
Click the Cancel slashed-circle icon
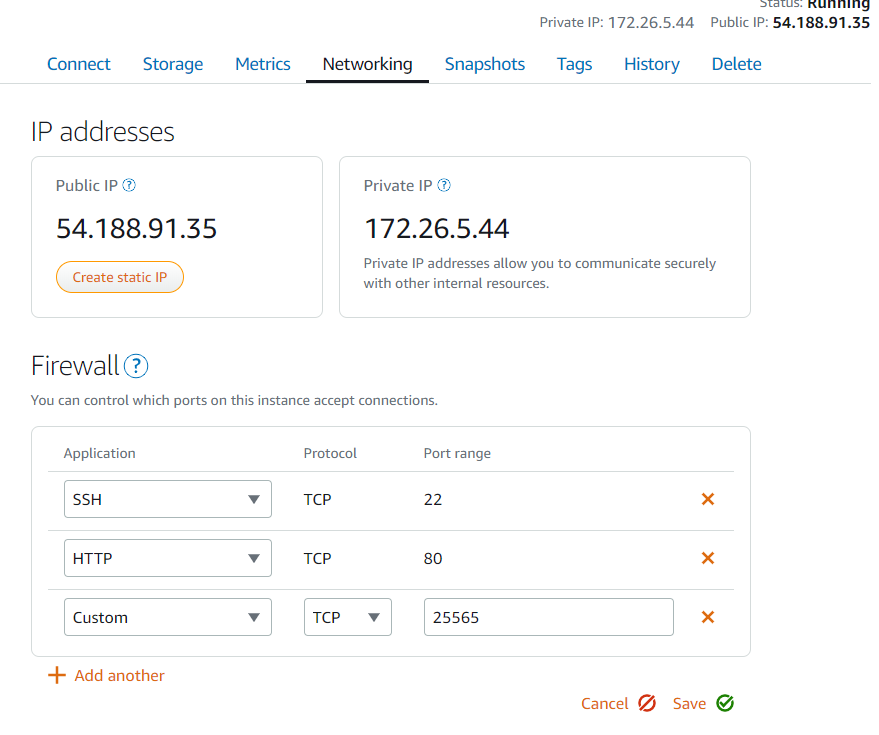click(647, 703)
